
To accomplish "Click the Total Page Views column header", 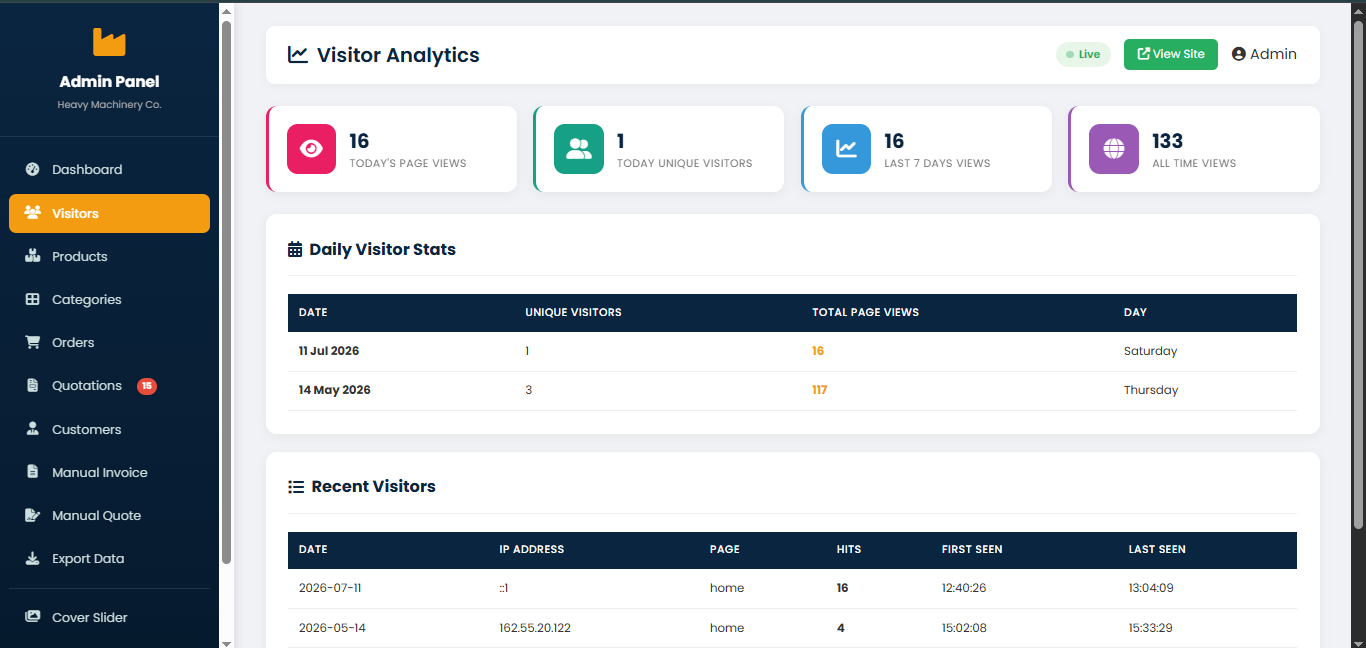I will point(865,312).
